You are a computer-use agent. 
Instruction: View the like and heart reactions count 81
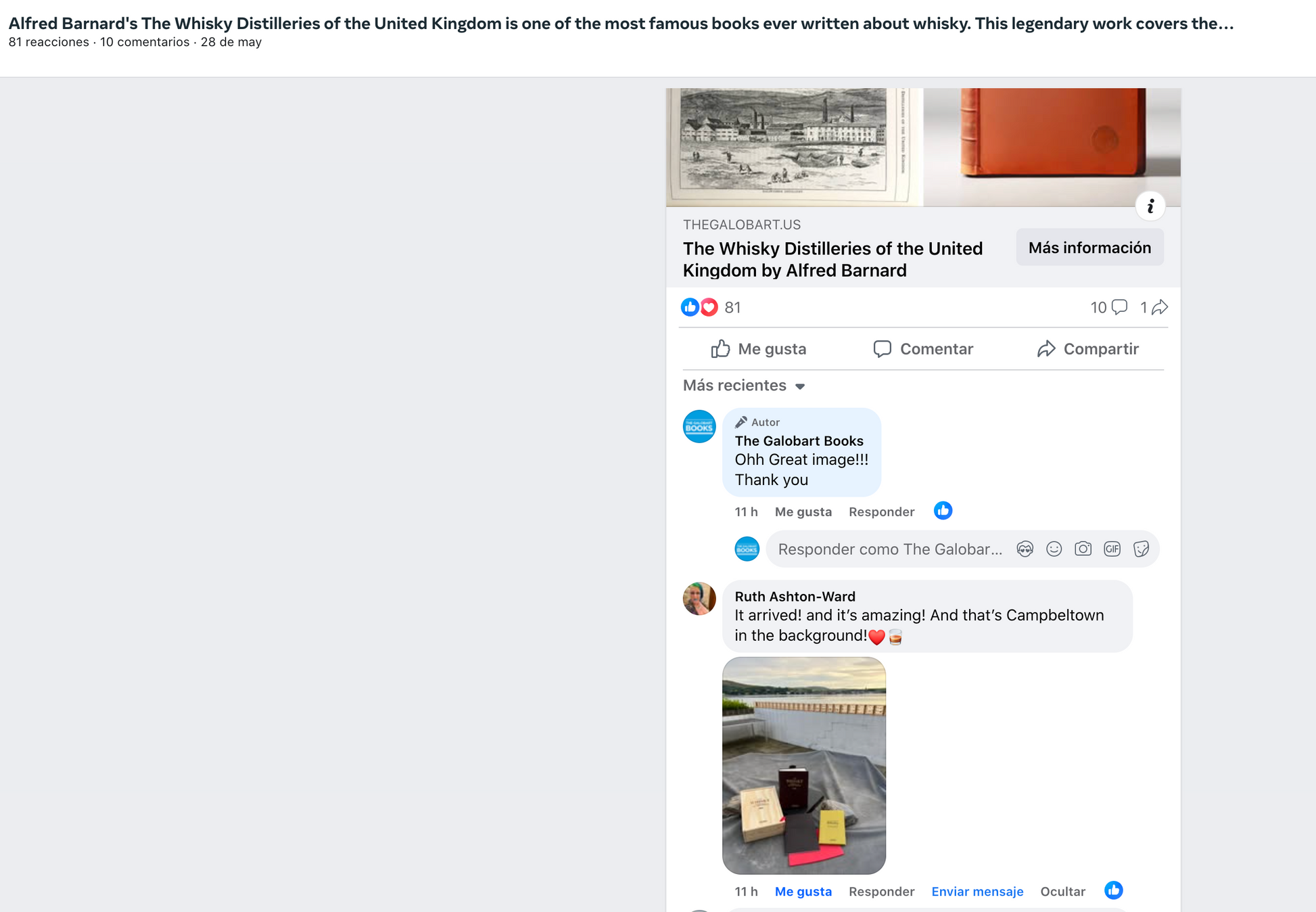pos(711,308)
